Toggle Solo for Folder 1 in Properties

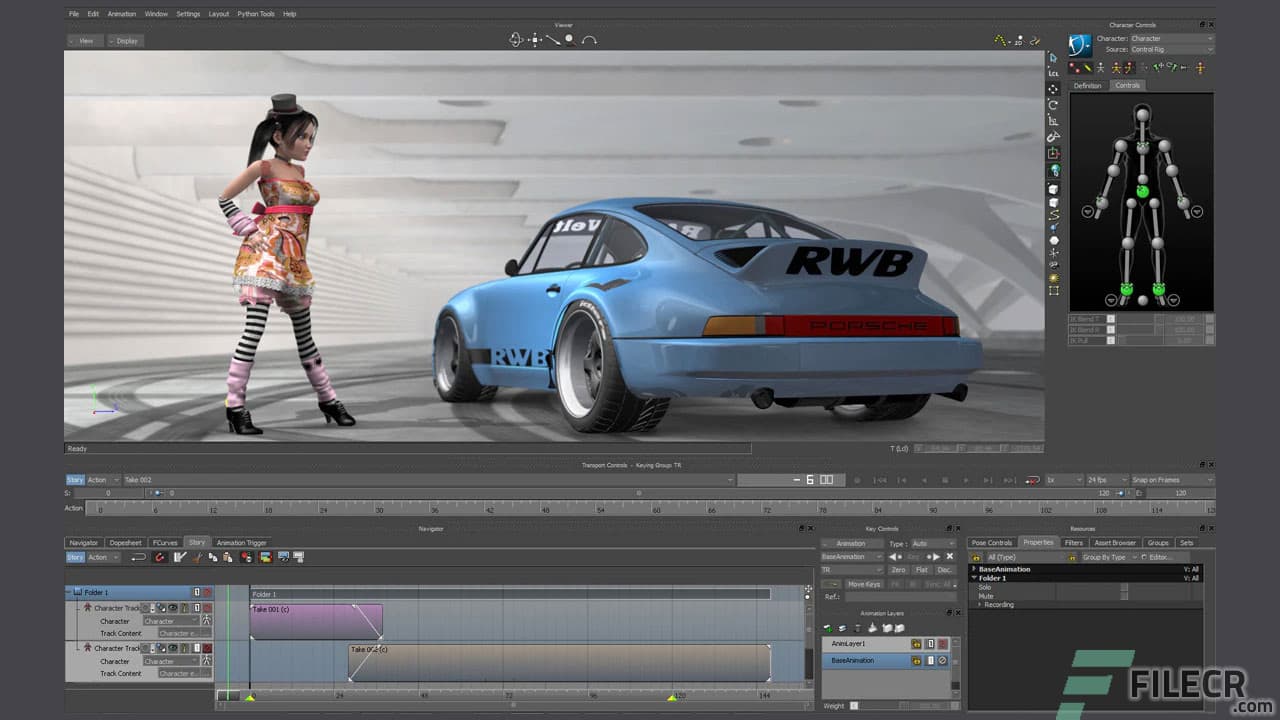click(x=1124, y=587)
